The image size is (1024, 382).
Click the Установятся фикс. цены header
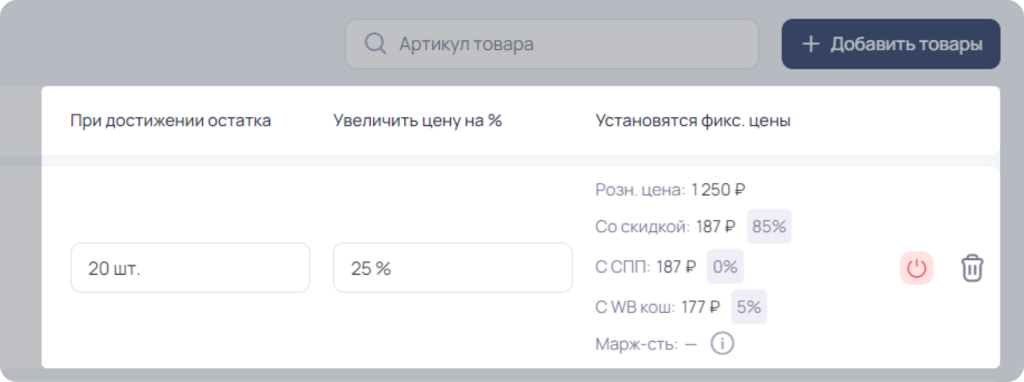(693, 121)
